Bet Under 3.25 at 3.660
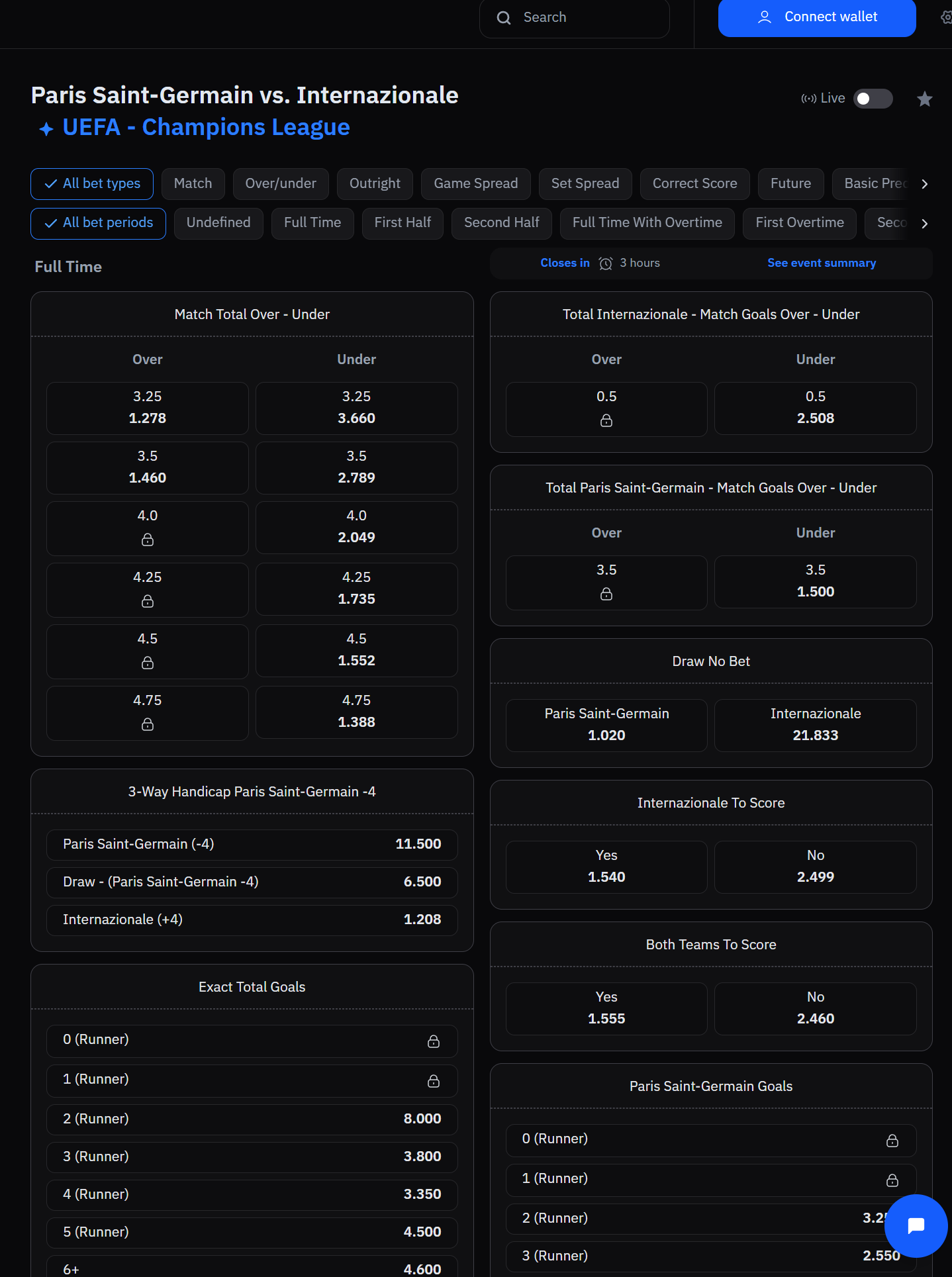 [357, 408]
